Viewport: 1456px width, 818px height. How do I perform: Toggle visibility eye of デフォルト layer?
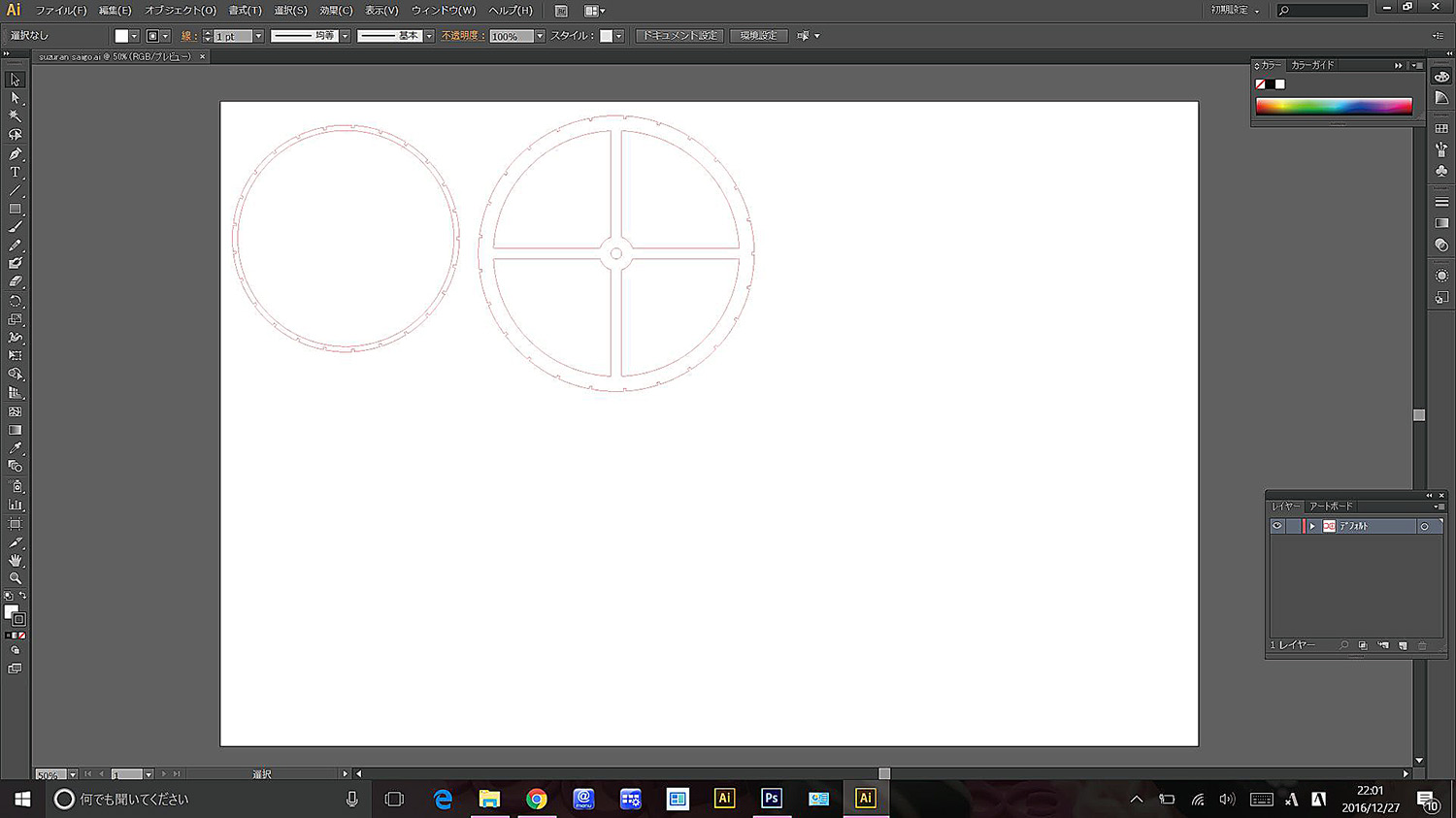point(1277,526)
